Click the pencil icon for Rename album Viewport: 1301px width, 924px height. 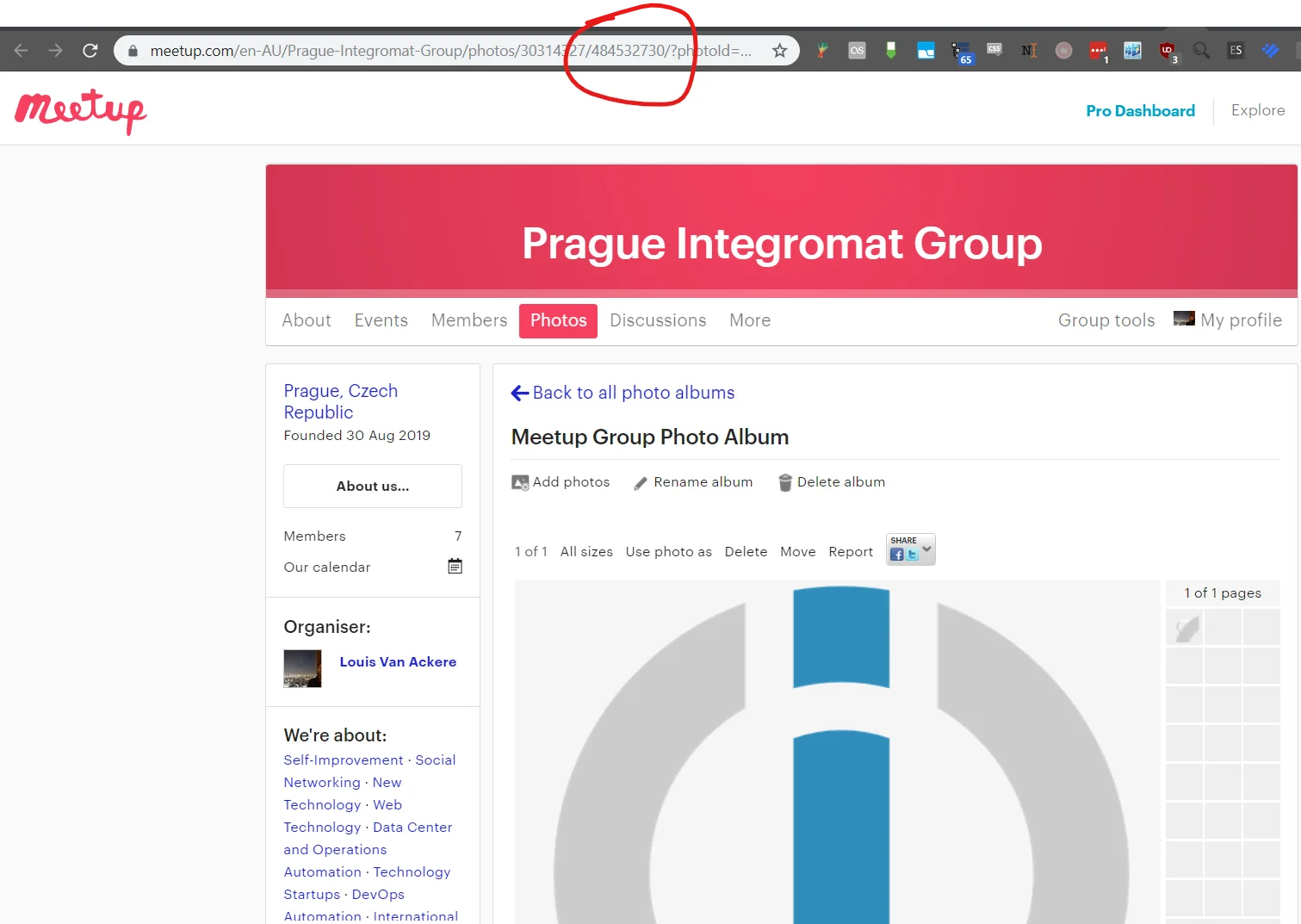pos(641,483)
